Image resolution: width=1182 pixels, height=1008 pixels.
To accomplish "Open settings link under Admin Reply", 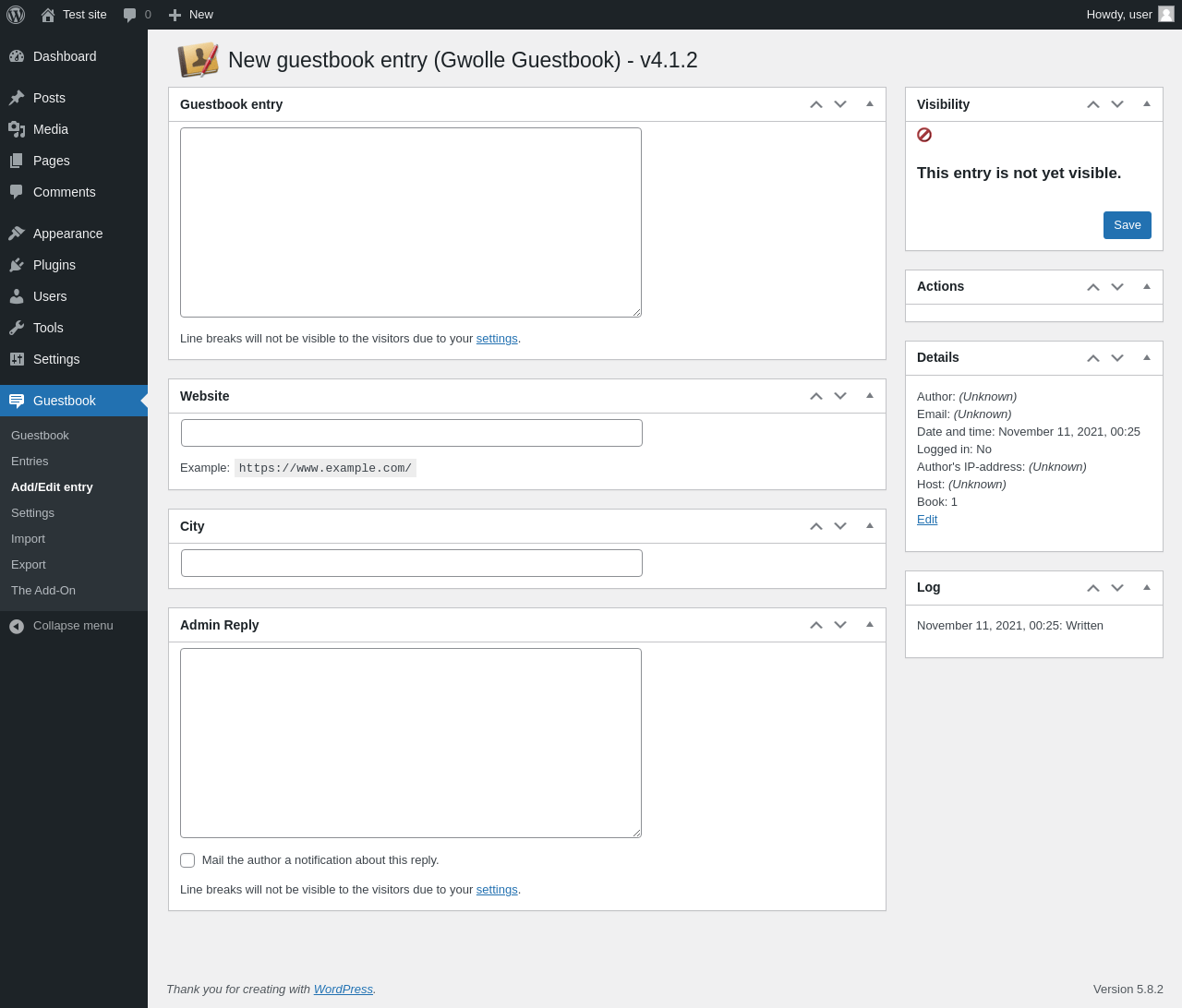I will [x=497, y=890].
